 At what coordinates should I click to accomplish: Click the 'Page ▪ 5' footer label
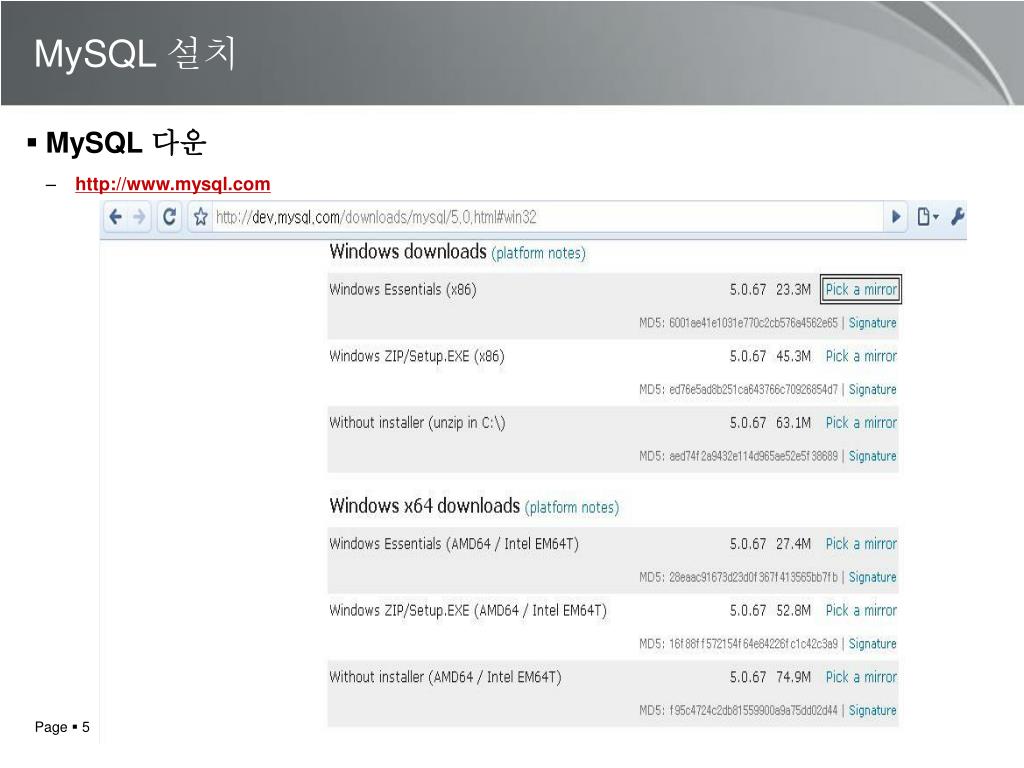[x=62, y=727]
